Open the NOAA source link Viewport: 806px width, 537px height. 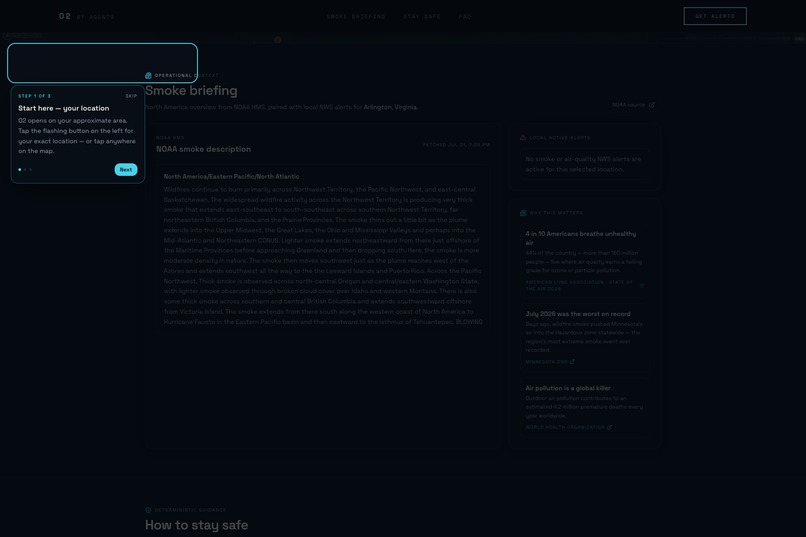click(633, 105)
